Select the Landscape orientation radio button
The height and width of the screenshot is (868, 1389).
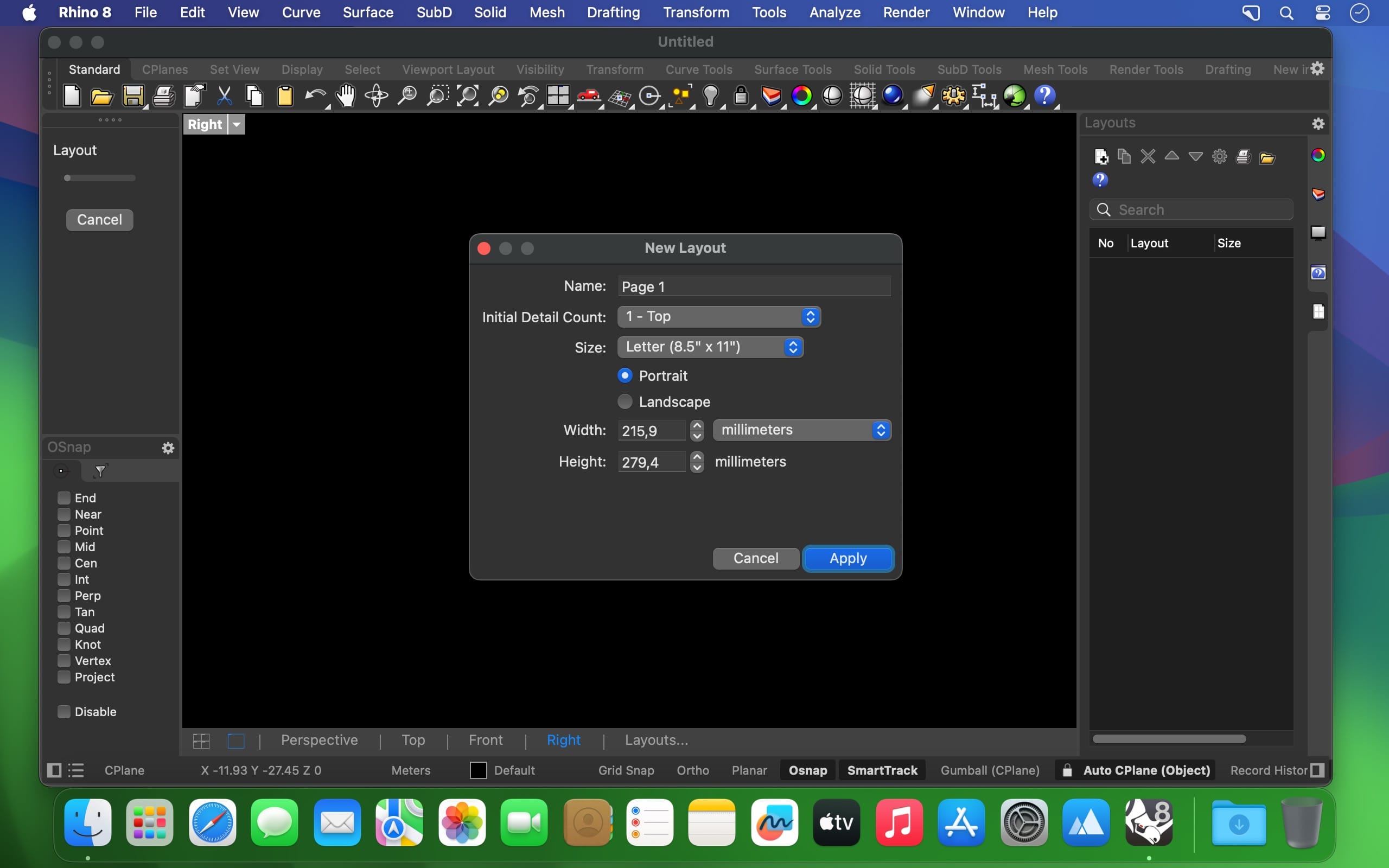point(625,401)
